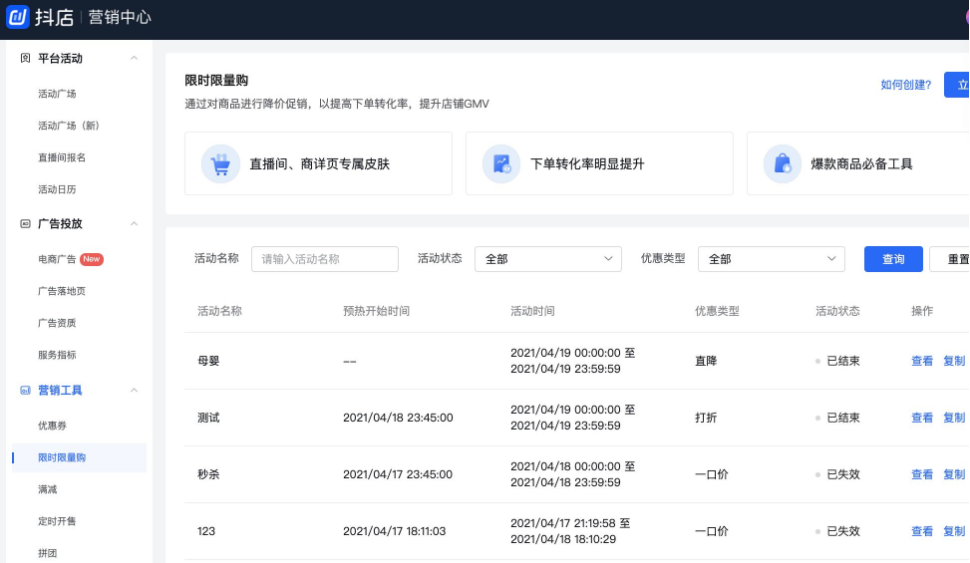Click the 平台活动 section icon
The width and height of the screenshot is (970, 563).
25,58
